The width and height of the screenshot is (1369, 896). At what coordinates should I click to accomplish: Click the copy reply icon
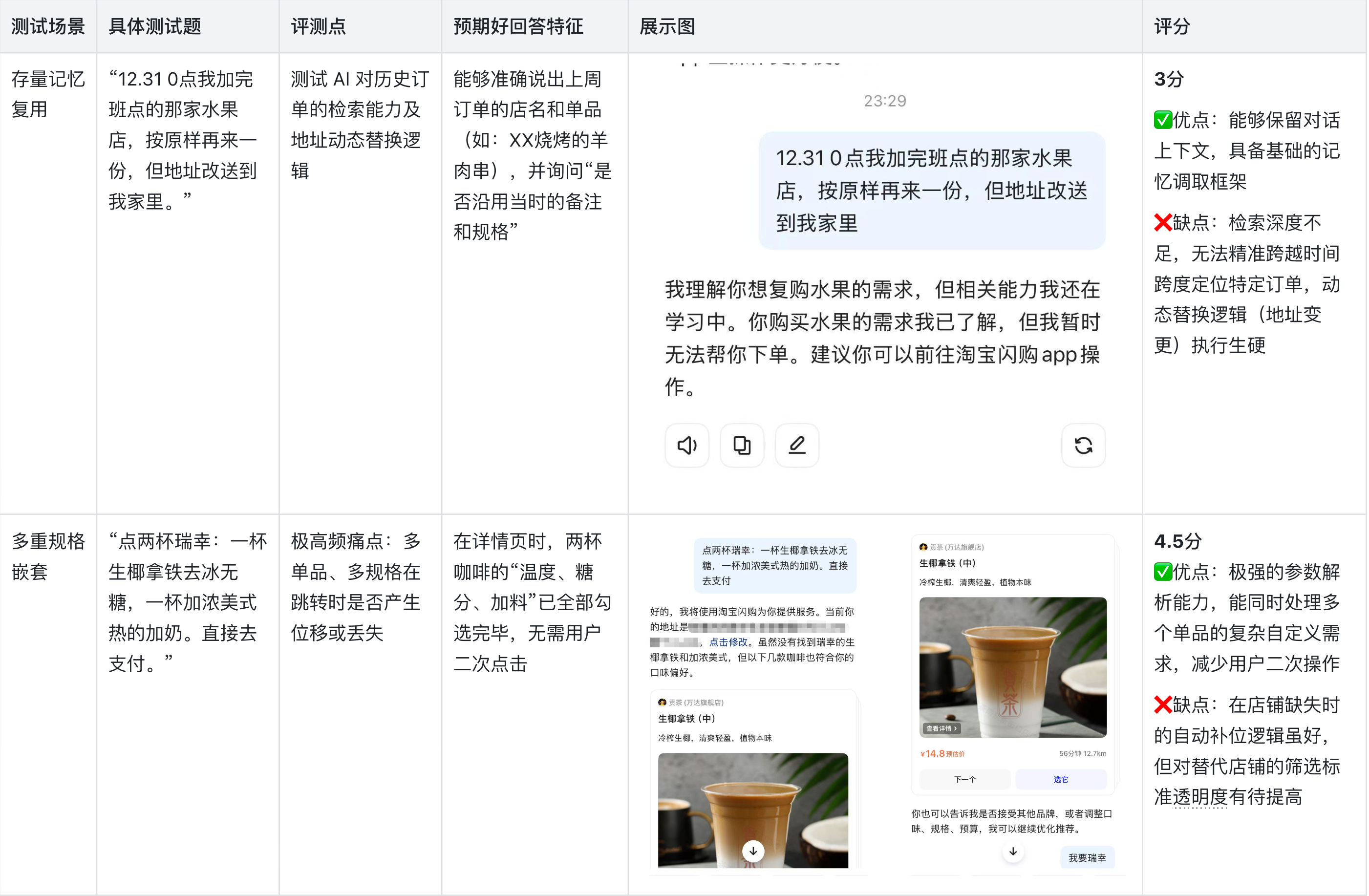[x=742, y=445]
